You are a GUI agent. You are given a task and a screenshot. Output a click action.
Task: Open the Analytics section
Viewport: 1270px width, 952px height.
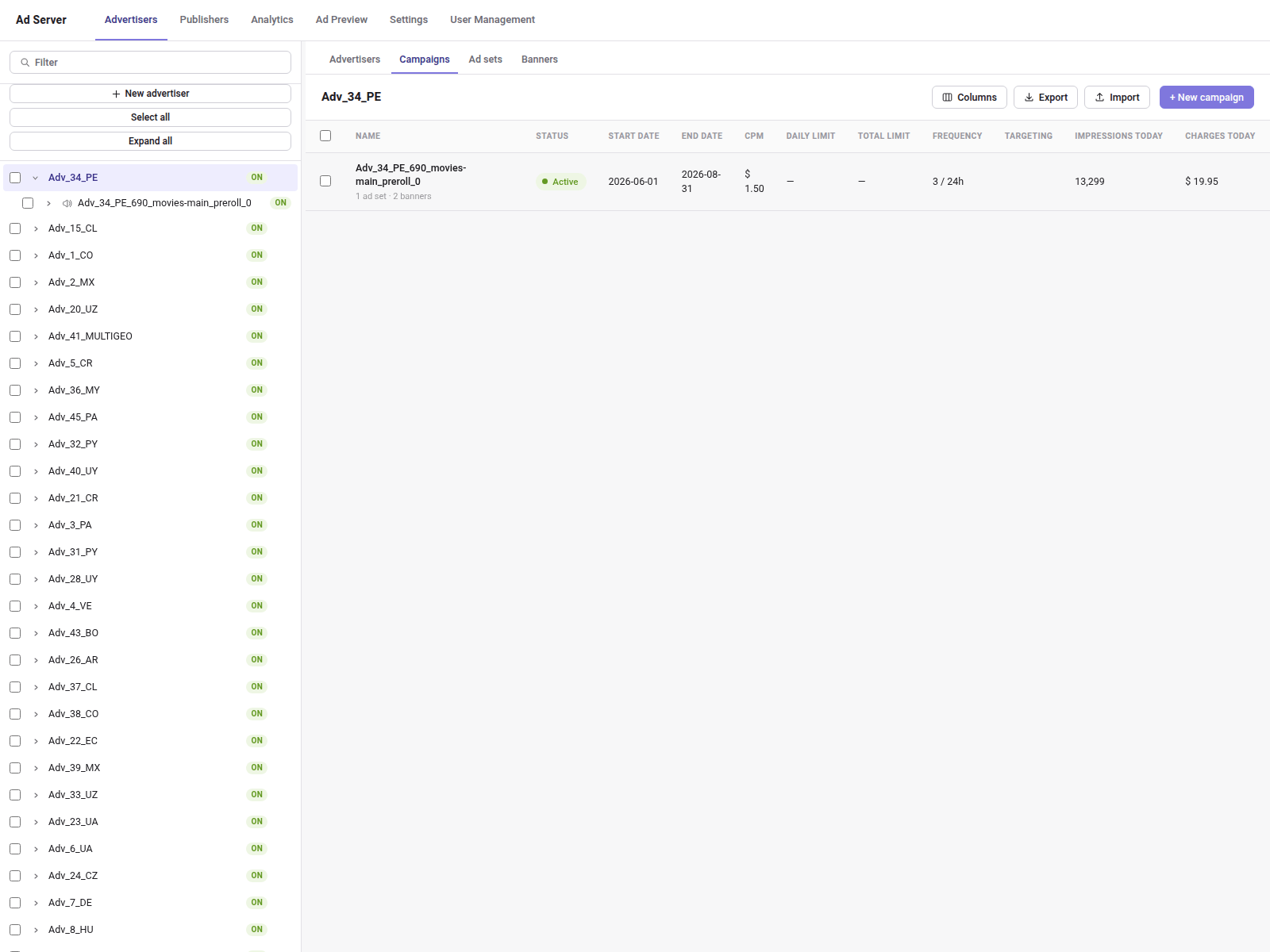click(x=272, y=20)
